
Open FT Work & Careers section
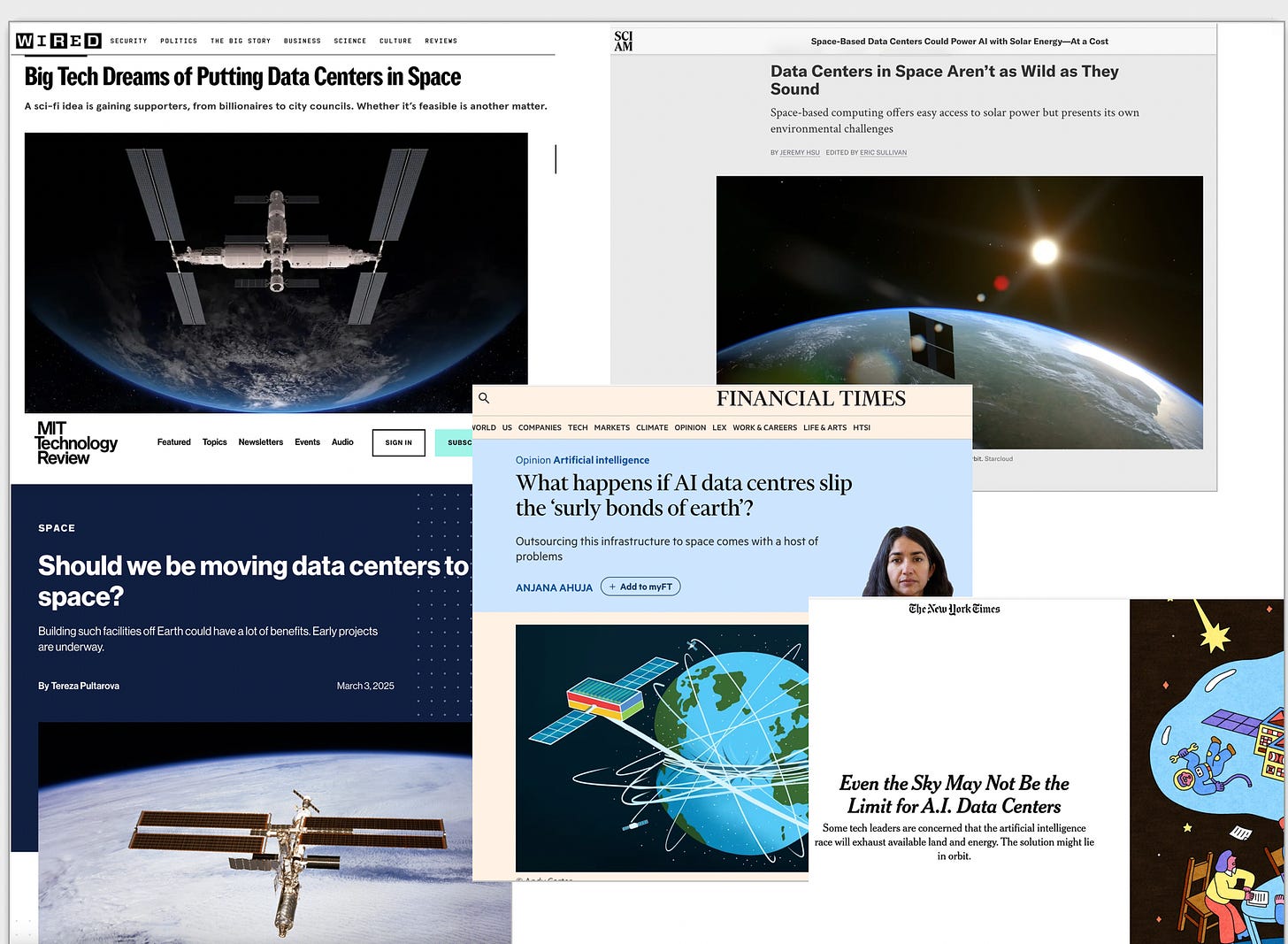tap(764, 427)
